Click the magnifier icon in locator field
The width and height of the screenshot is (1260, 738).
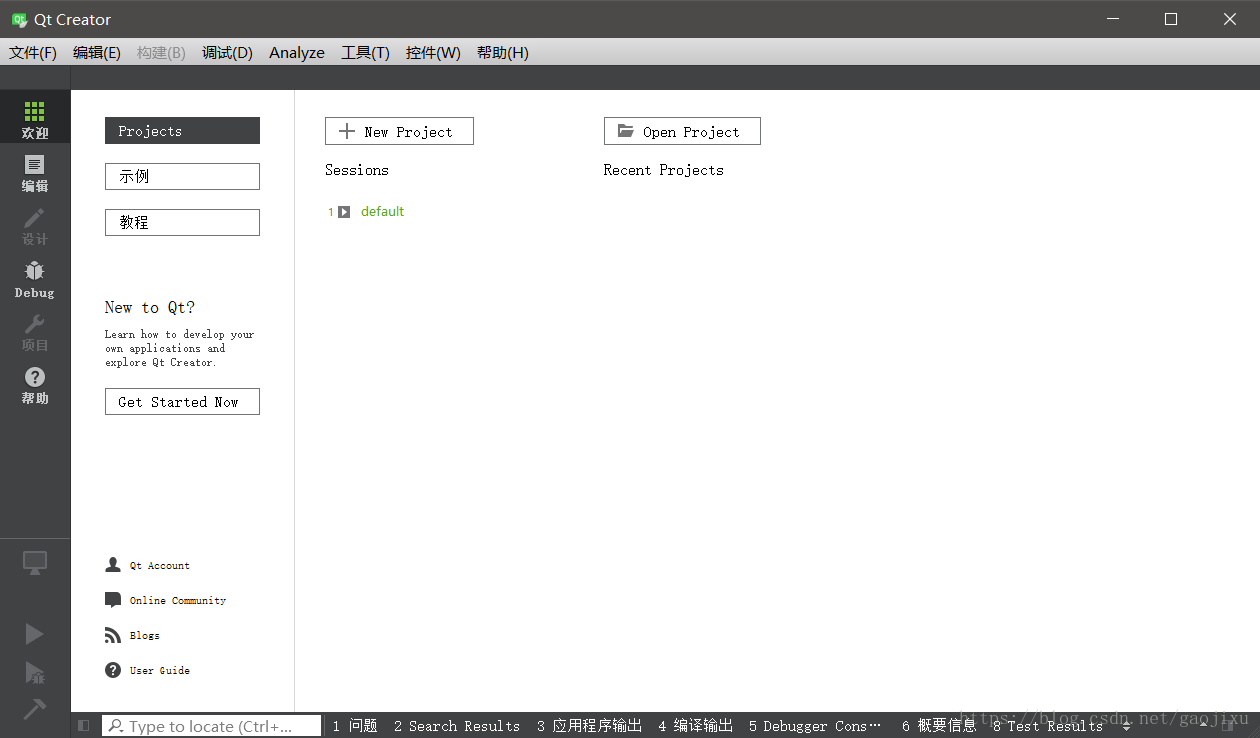tap(116, 726)
